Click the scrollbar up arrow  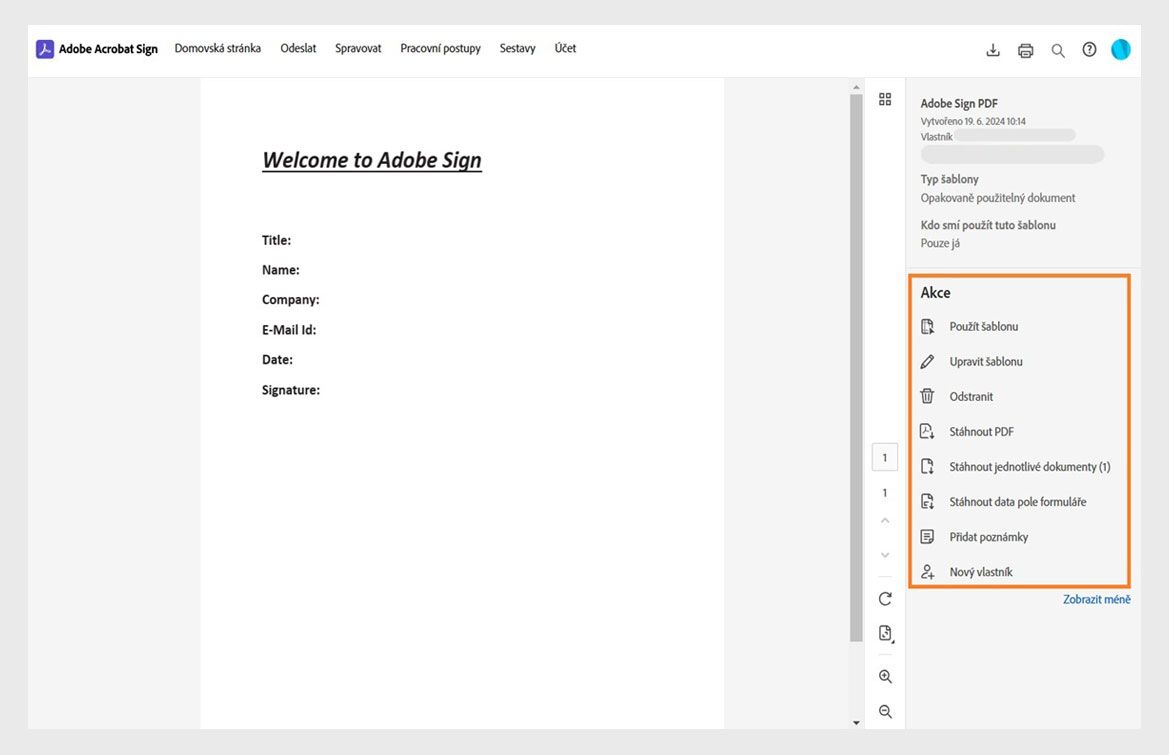856,87
